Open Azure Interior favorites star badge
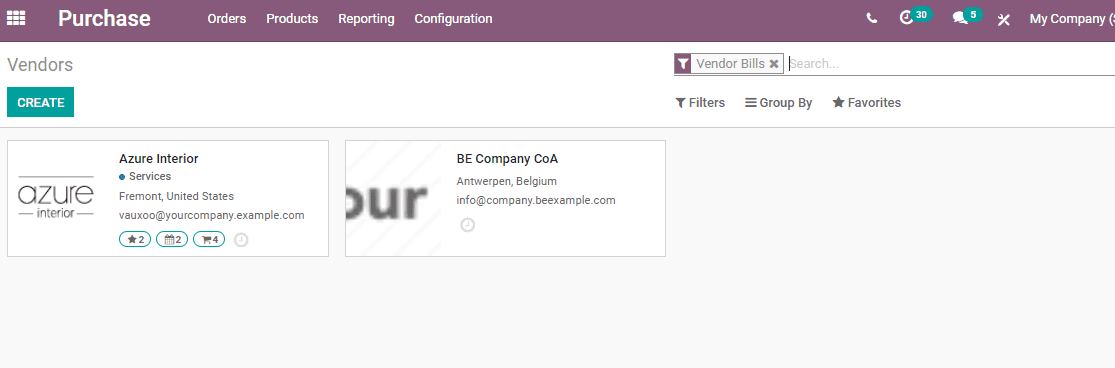Screen dimensions: 1115x368 135,239
